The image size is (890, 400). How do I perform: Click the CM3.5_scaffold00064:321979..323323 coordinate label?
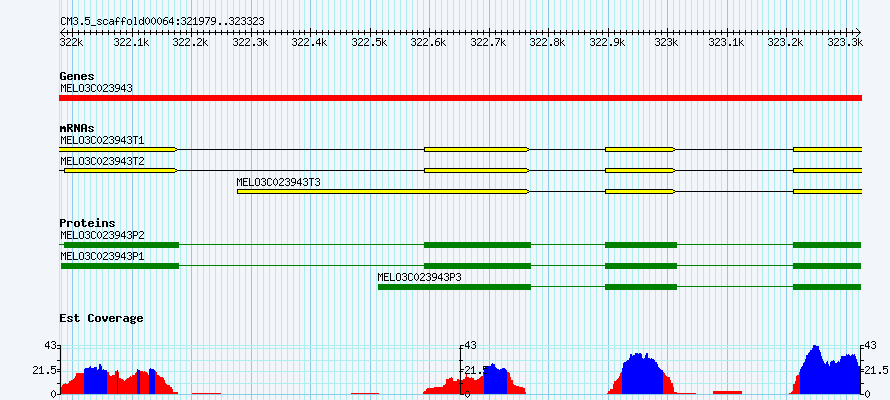162,22
